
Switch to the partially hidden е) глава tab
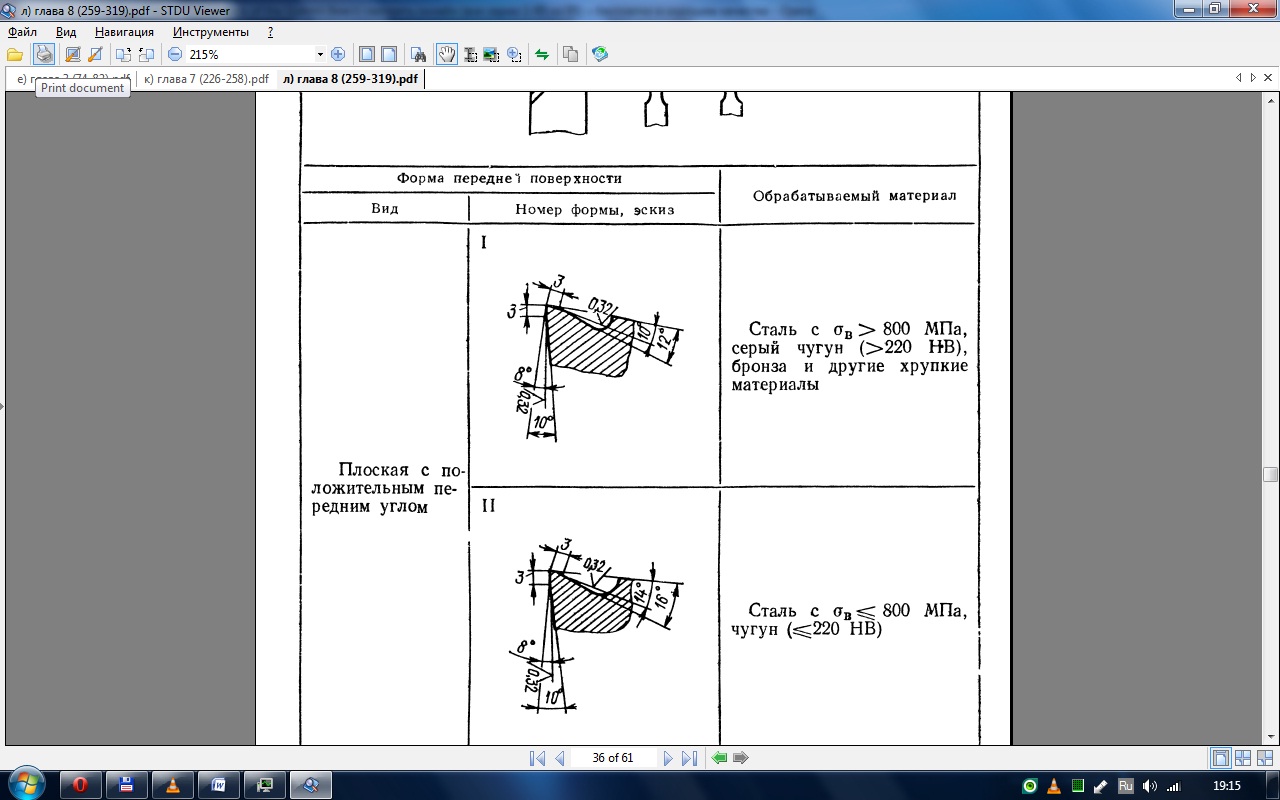coord(72,79)
